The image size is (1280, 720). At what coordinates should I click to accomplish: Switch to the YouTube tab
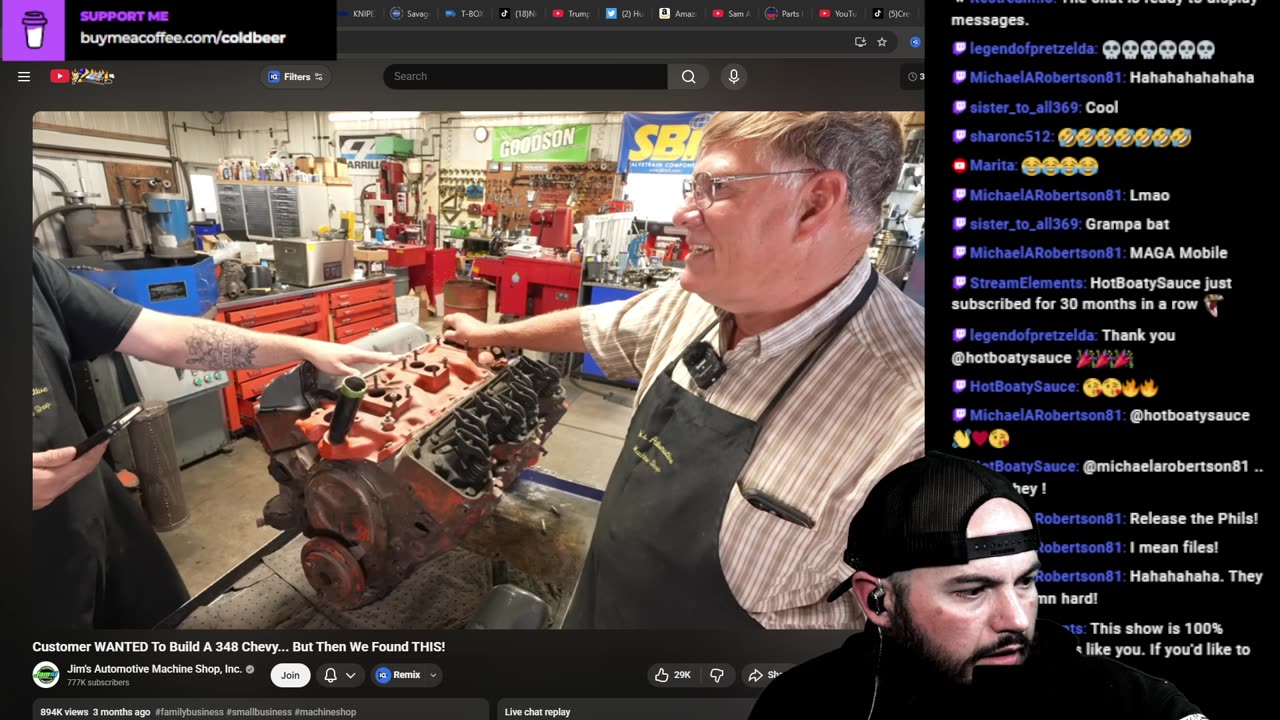click(838, 14)
